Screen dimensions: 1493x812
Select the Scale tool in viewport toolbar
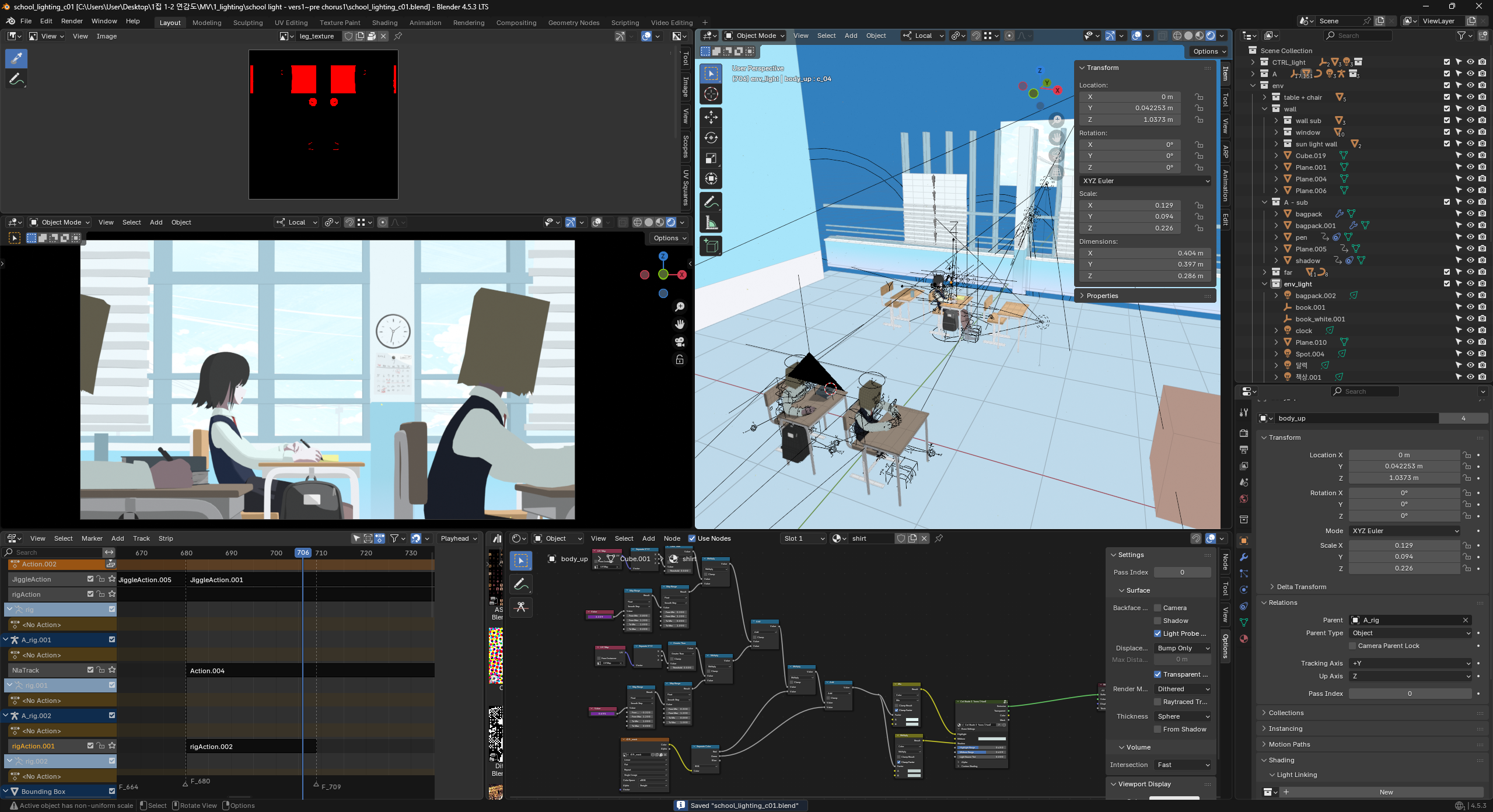(x=711, y=159)
